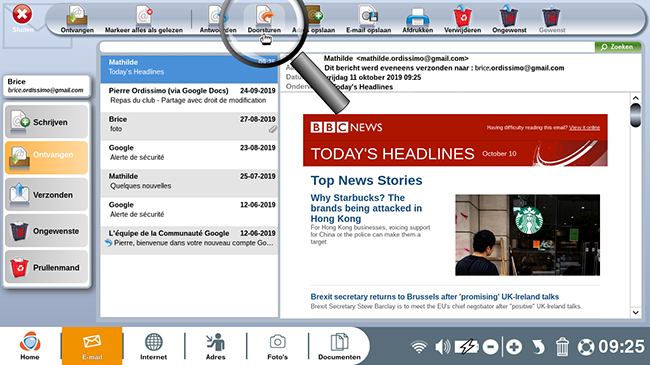
Task: Open the Documenten tab
Action: coord(339,346)
